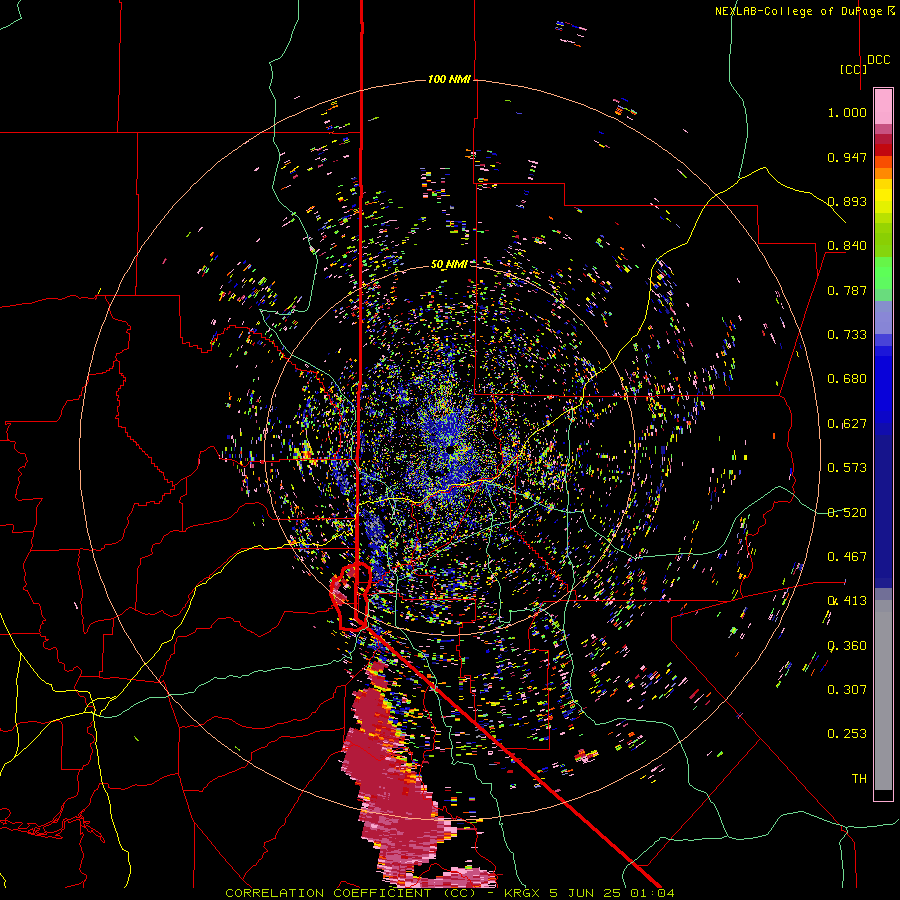The height and width of the screenshot is (900, 900).
Task: Select the 0.947 color scale value
Action: click(847, 157)
